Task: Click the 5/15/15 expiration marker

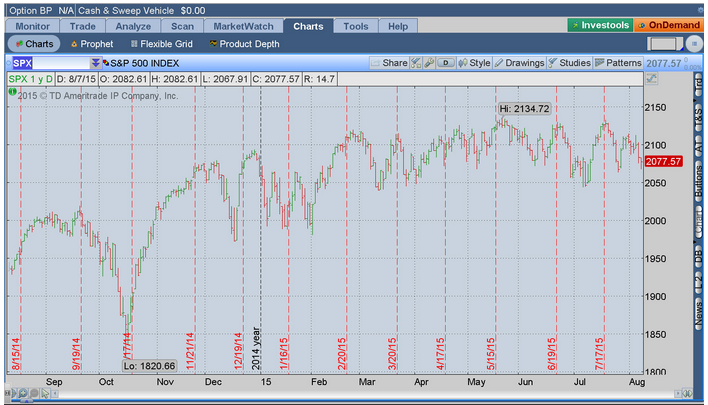Action: [490, 354]
